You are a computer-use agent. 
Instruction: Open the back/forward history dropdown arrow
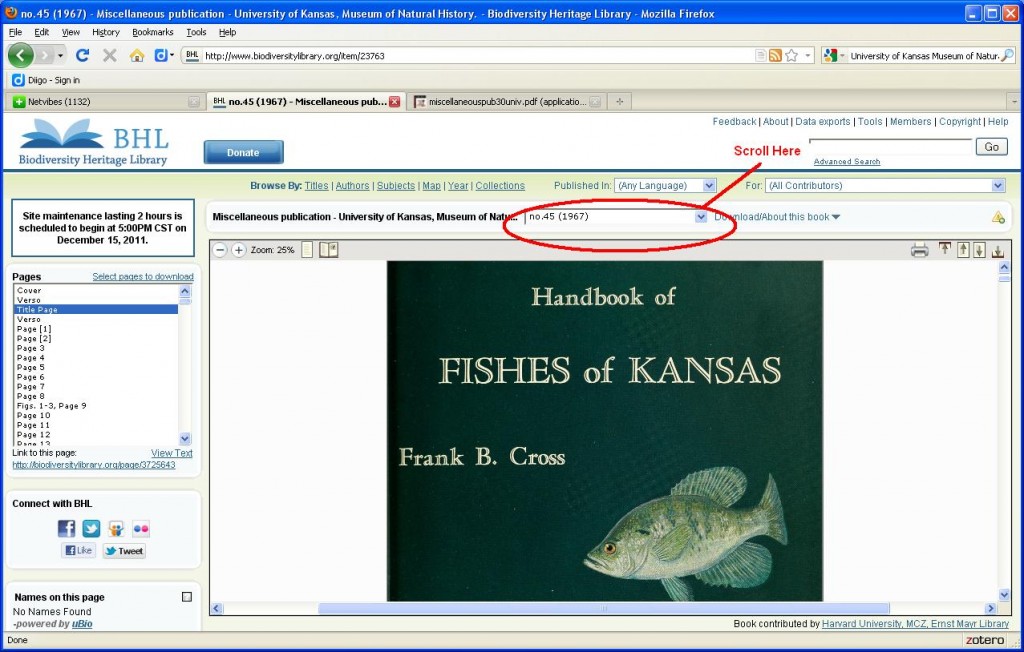[61, 56]
